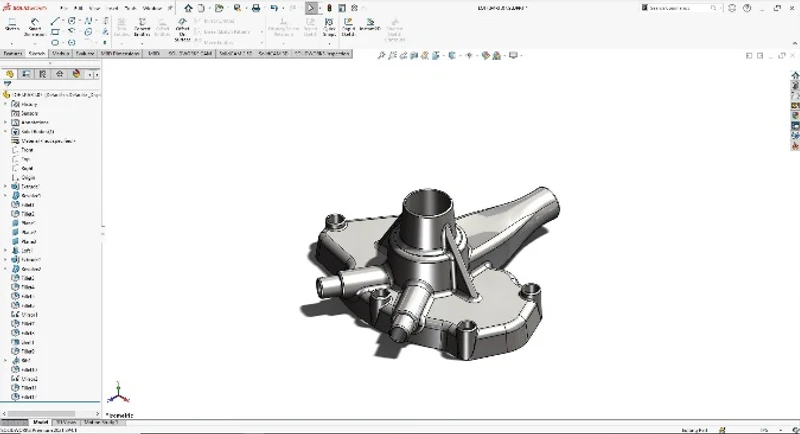Switch to the Evaluate ribbon tab
Image resolution: width=800 pixels, height=434 pixels.
click(85, 53)
